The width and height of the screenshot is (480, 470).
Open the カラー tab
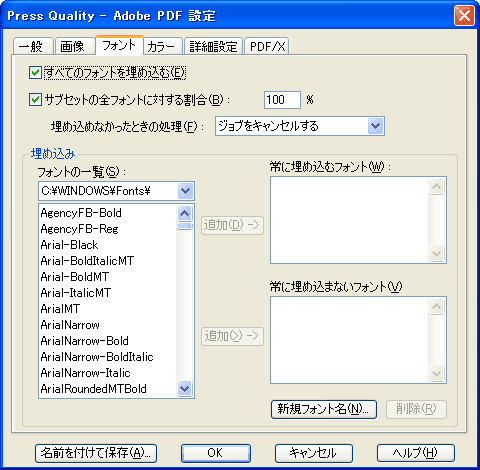(161, 47)
